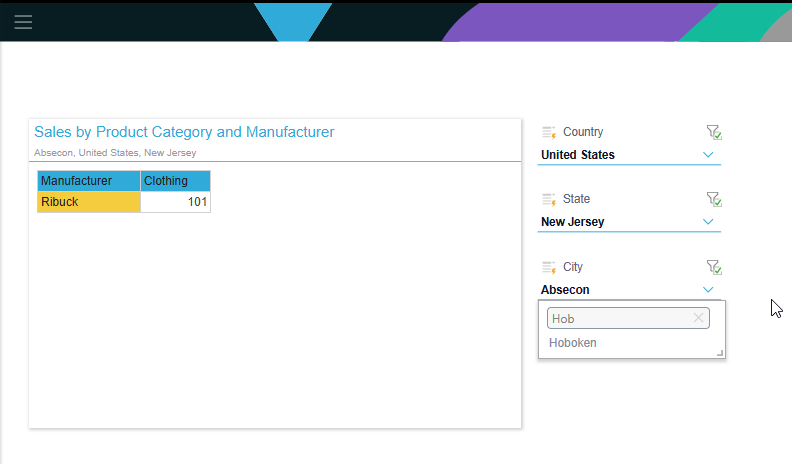Expand the State dropdown chevron
This screenshot has width=792, height=464.
tap(708, 222)
